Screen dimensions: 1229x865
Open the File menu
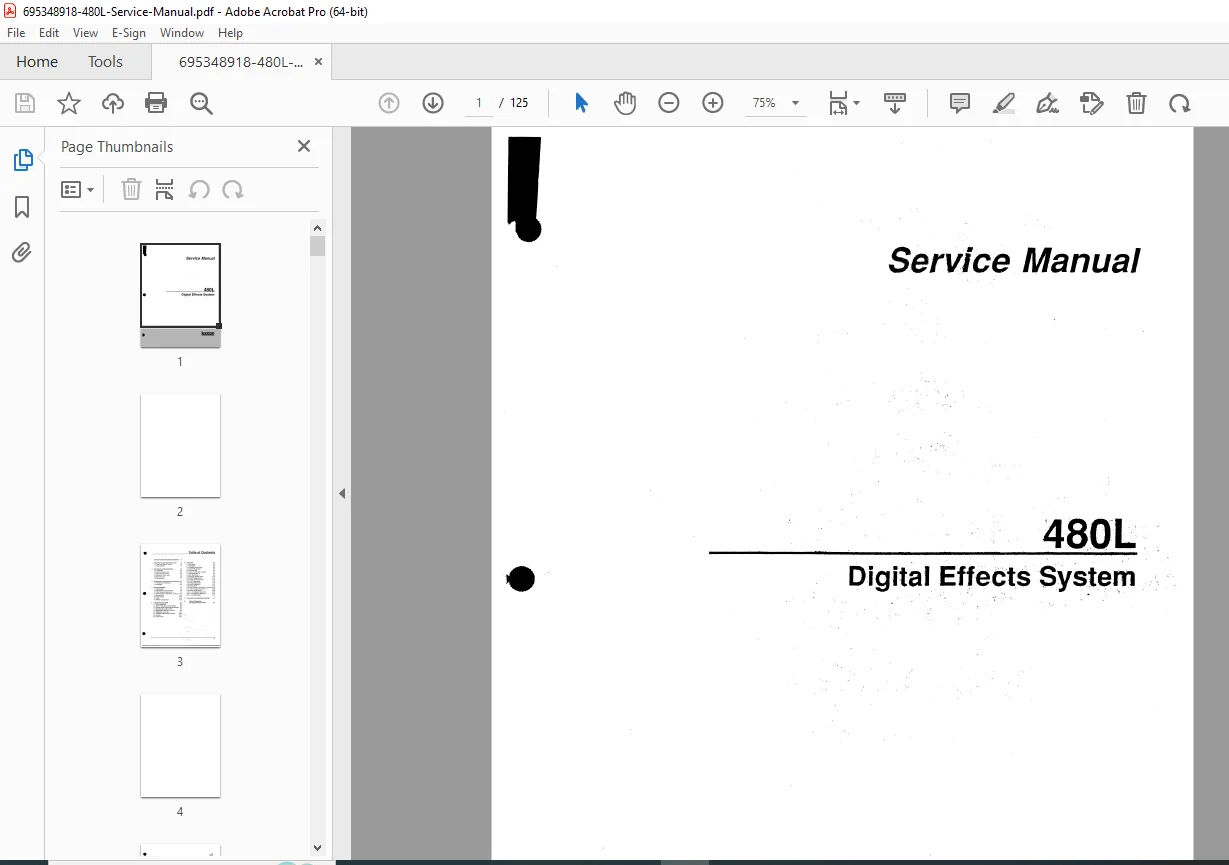(x=16, y=33)
